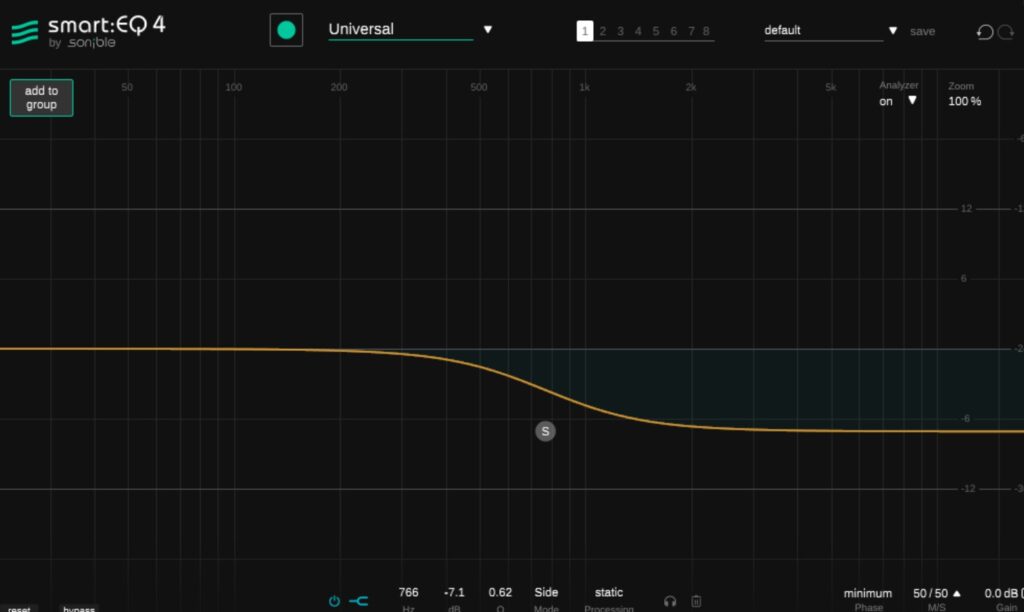1024x612 pixels.
Task: Click the 766 Hz frequency field
Action: pyautogui.click(x=408, y=593)
